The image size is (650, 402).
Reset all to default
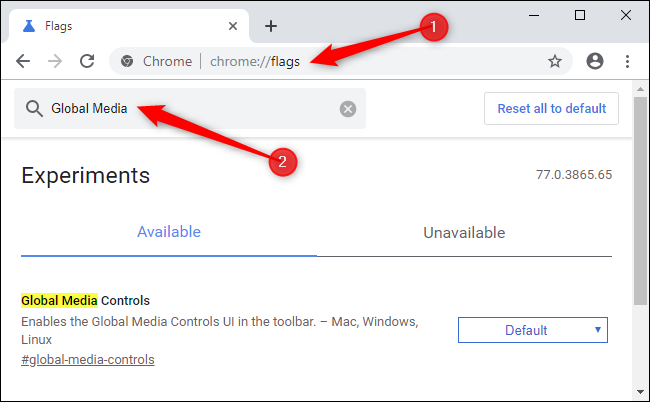tap(551, 109)
